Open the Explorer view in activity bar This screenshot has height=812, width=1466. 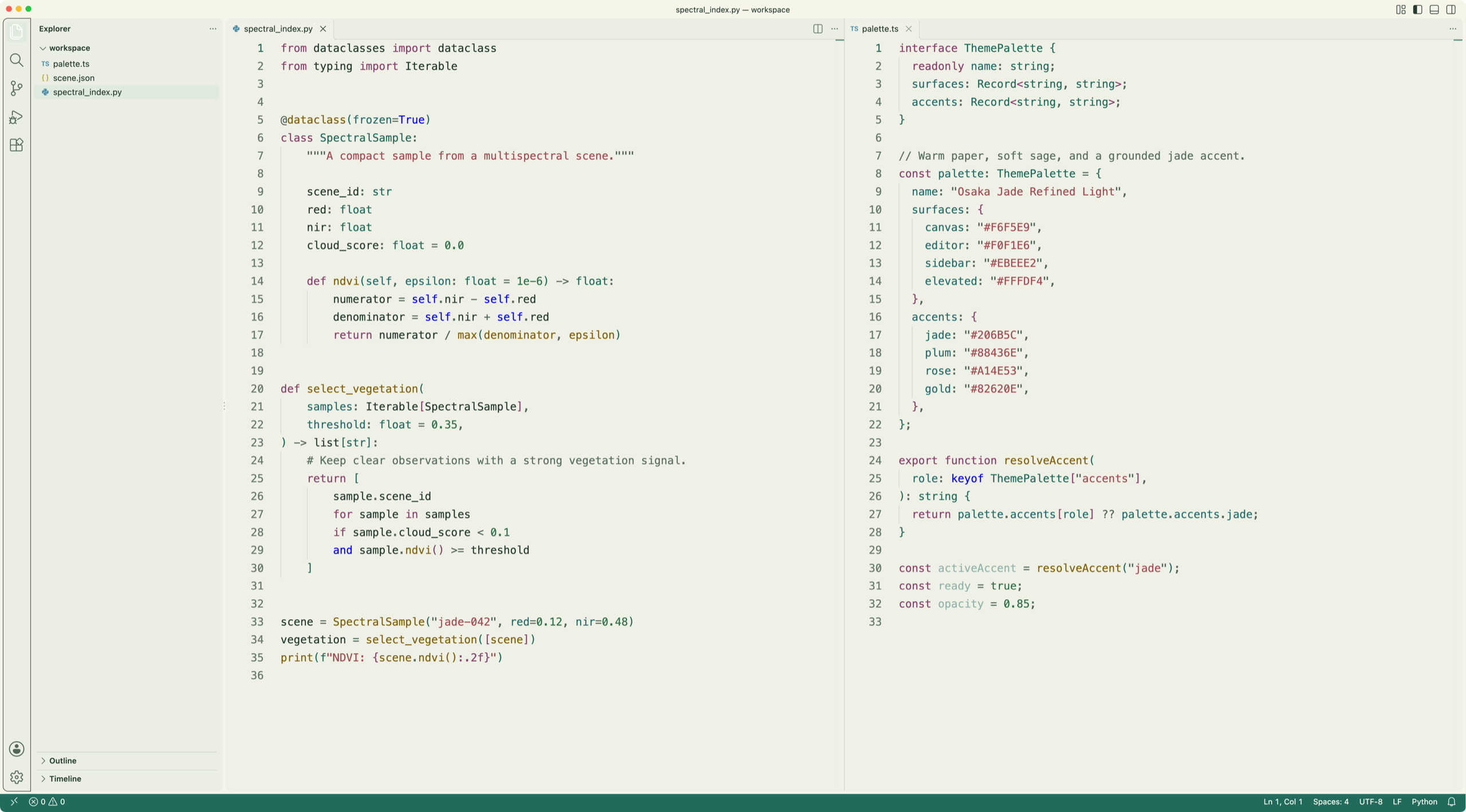pos(17,31)
